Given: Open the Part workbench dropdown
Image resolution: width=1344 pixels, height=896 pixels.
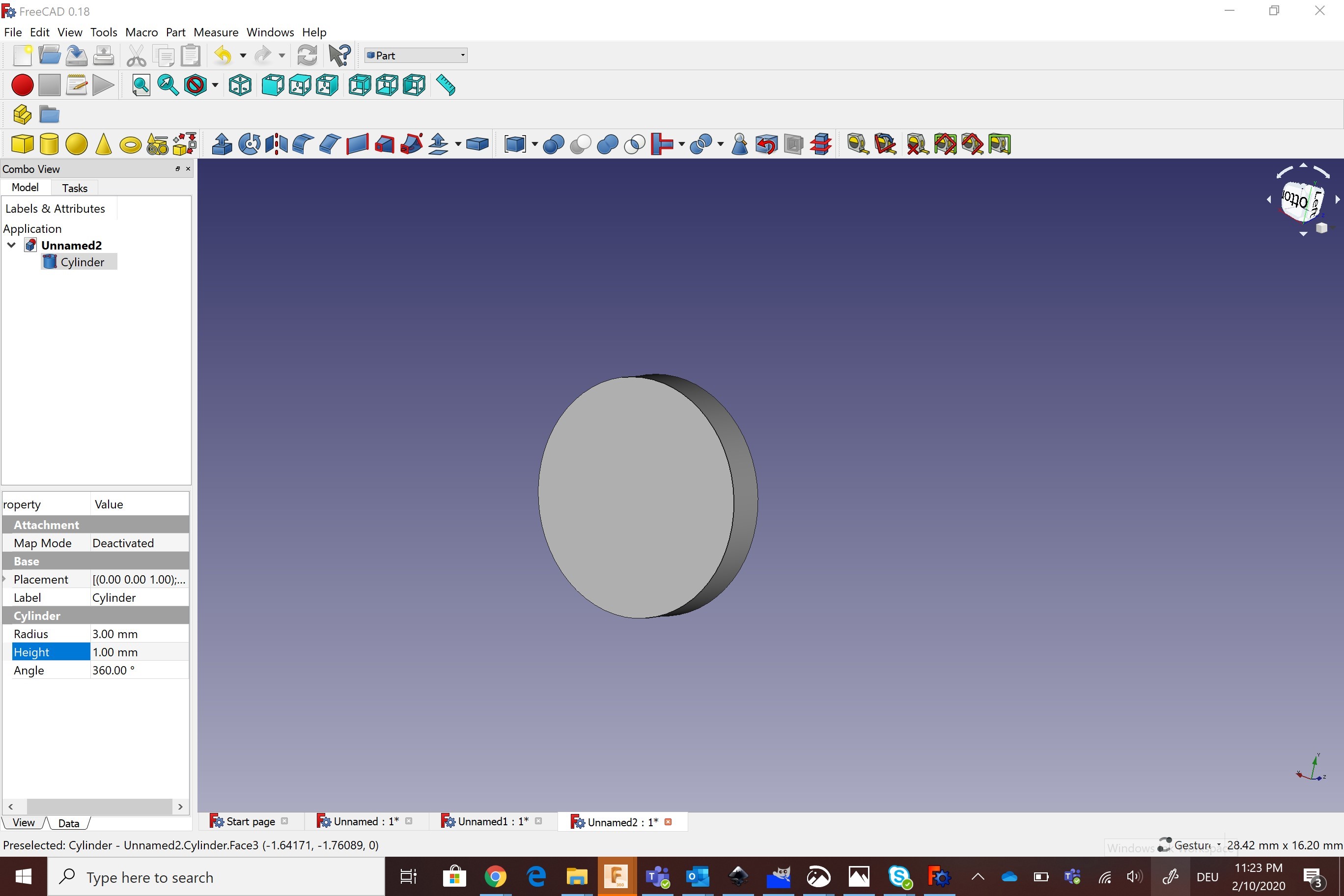Looking at the screenshot, I should (x=416, y=56).
